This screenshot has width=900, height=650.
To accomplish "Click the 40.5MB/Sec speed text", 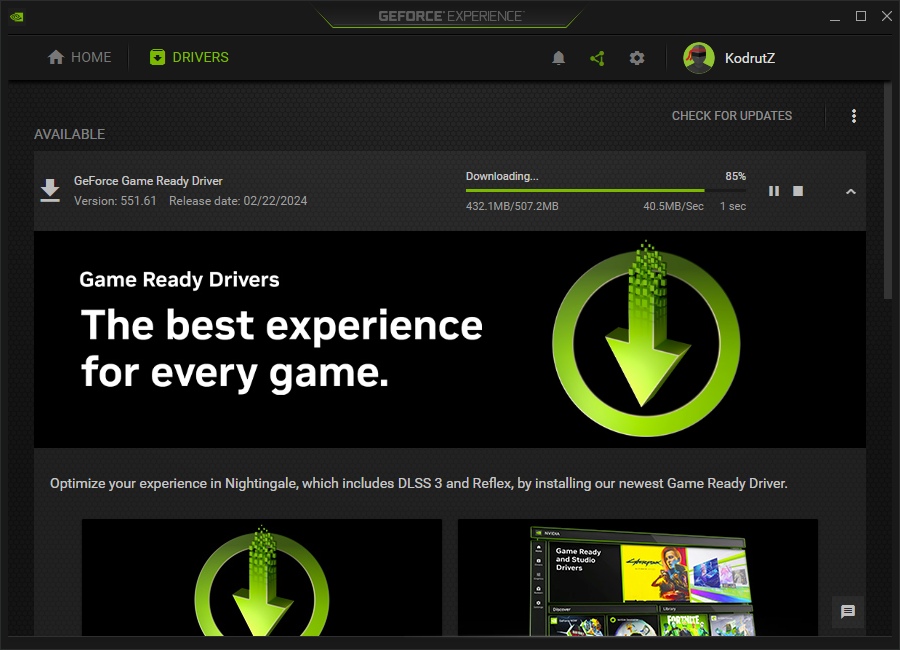I will tap(673, 206).
